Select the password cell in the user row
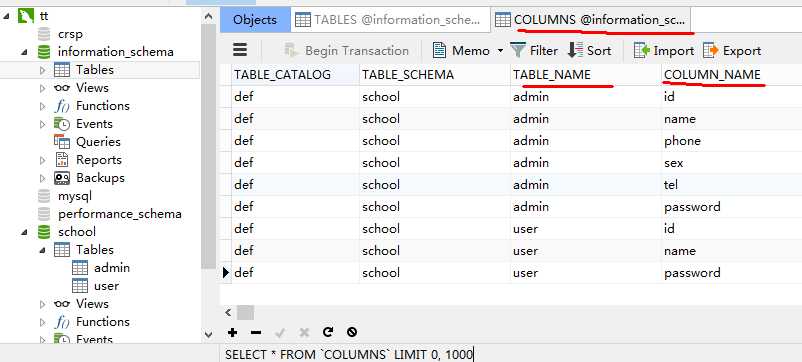The image size is (802, 362). [x=692, y=273]
